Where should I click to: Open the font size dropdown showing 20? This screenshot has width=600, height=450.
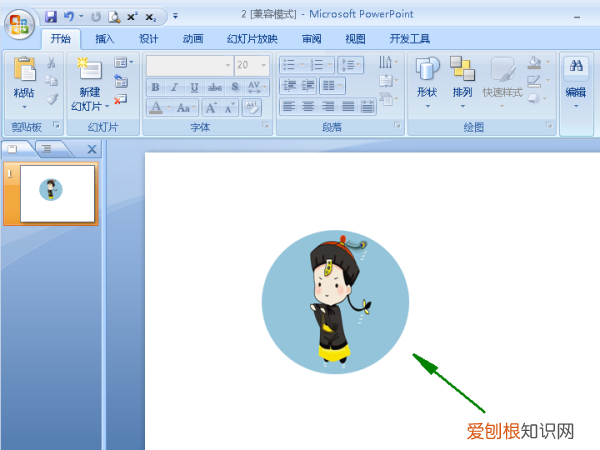click(264, 65)
